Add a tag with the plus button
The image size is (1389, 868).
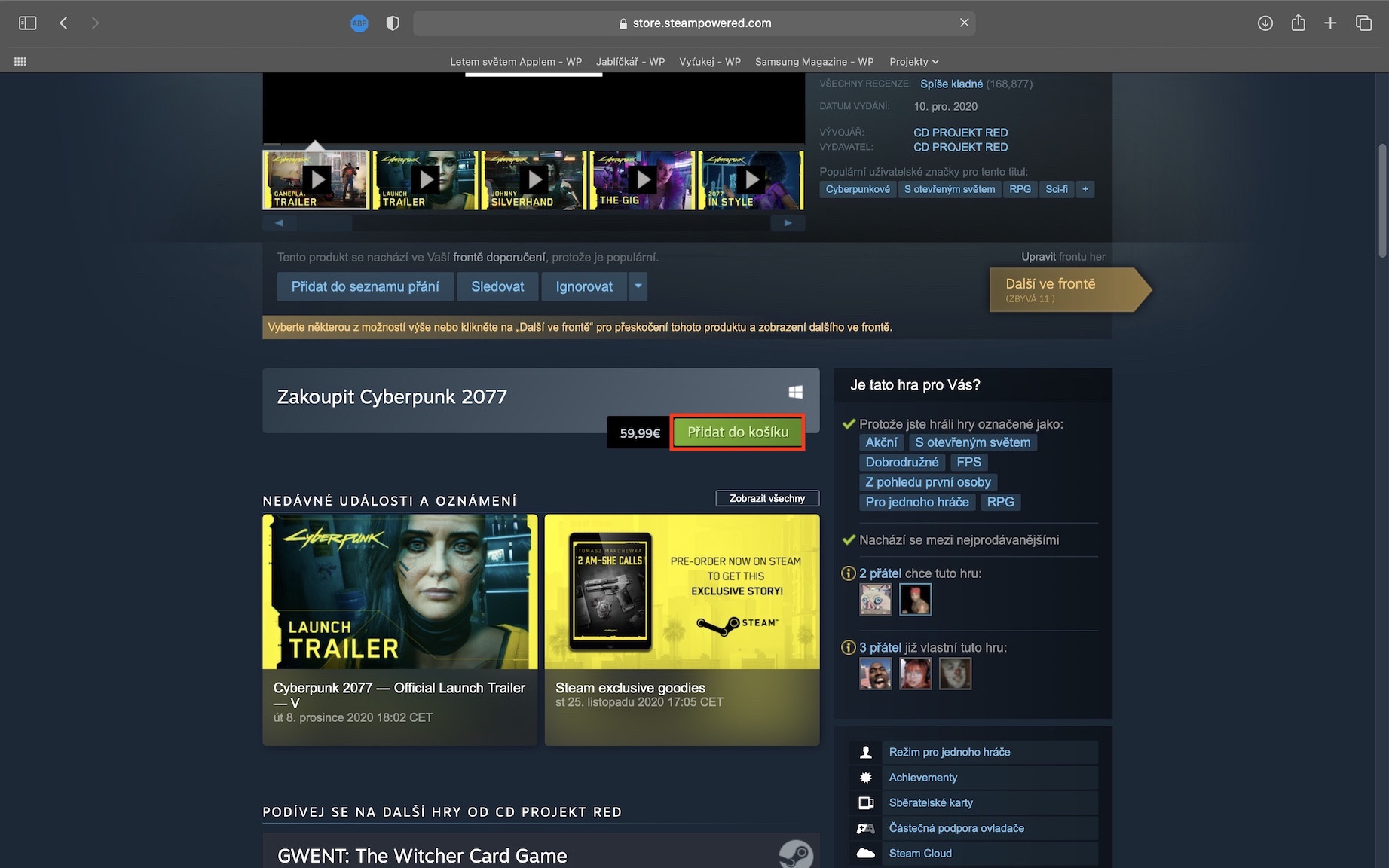click(1085, 189)
